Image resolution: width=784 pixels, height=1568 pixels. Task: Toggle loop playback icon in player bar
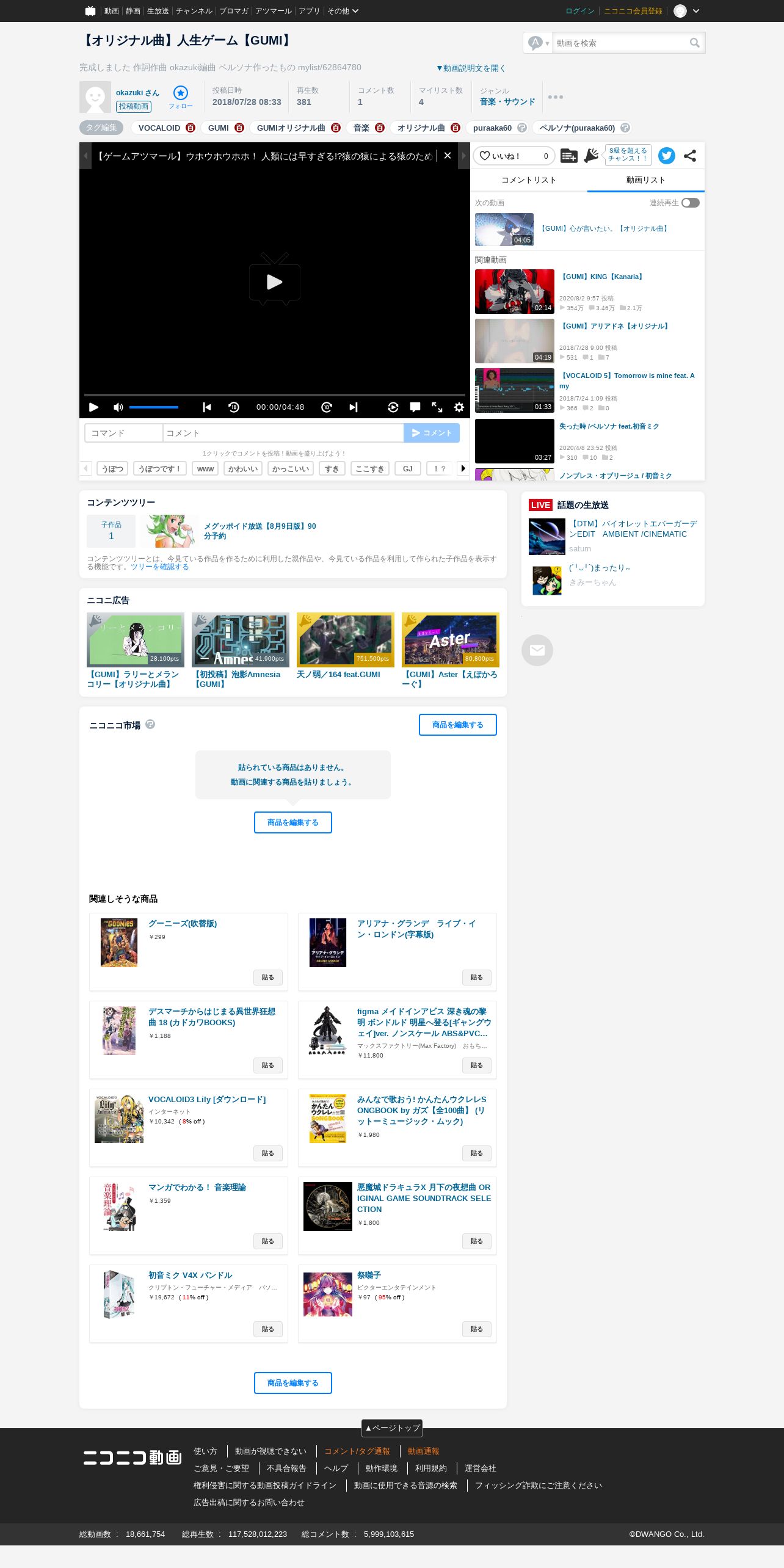tap(393, 407)
